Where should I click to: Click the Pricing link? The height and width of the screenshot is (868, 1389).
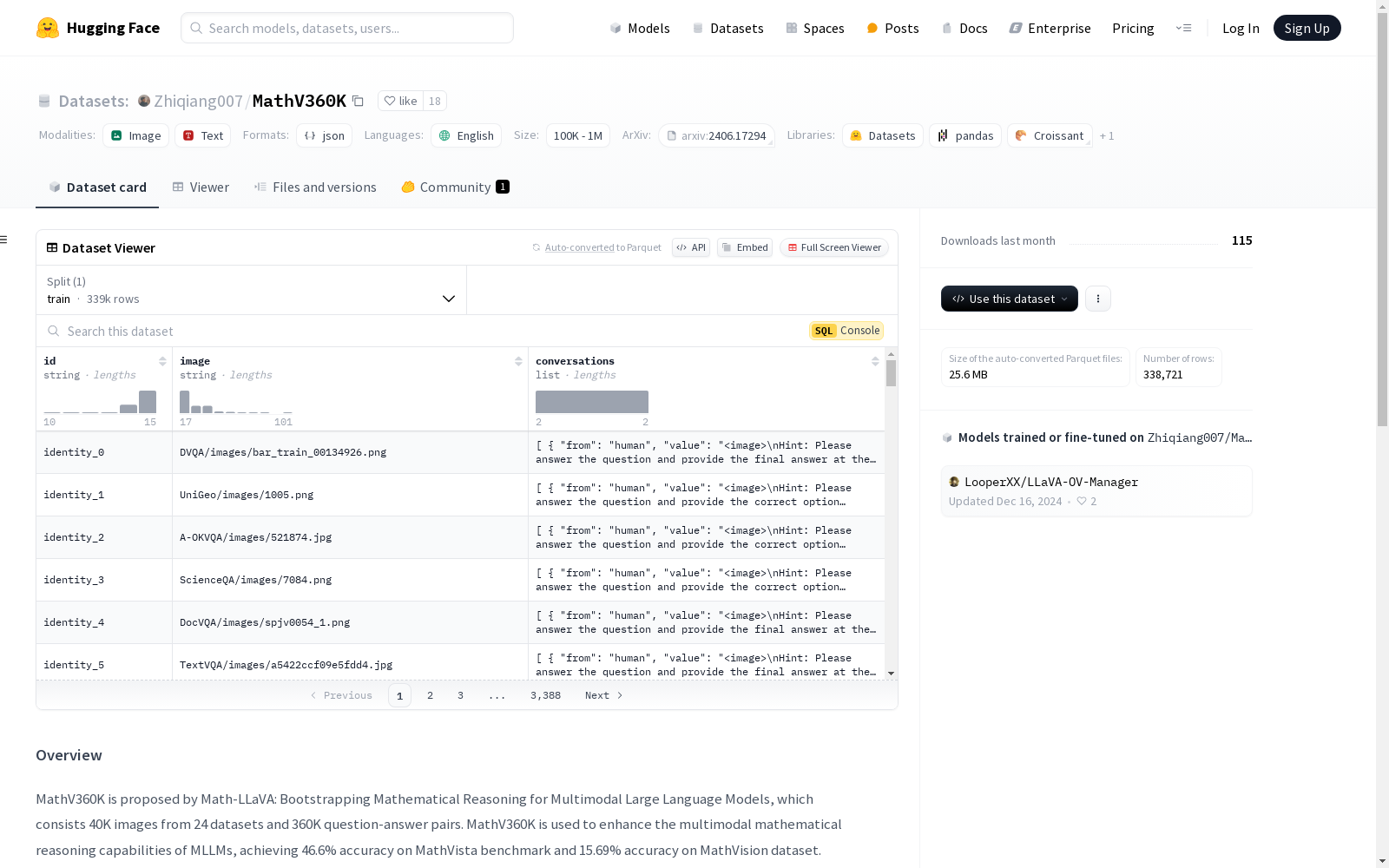coord(1133,28)
